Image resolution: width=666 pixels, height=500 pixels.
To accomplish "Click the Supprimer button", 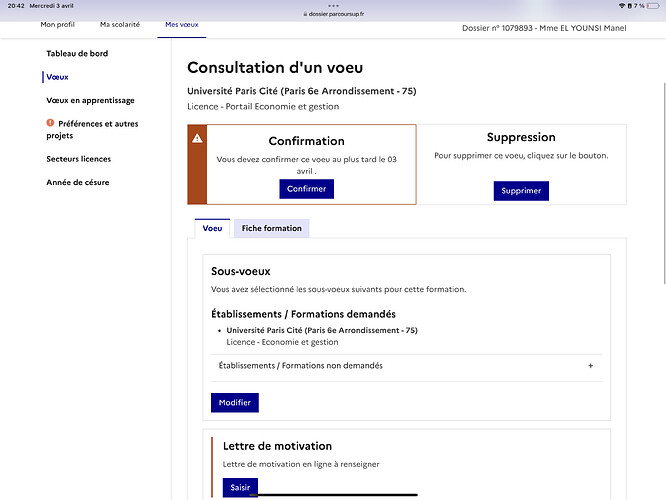I will 521,191.
